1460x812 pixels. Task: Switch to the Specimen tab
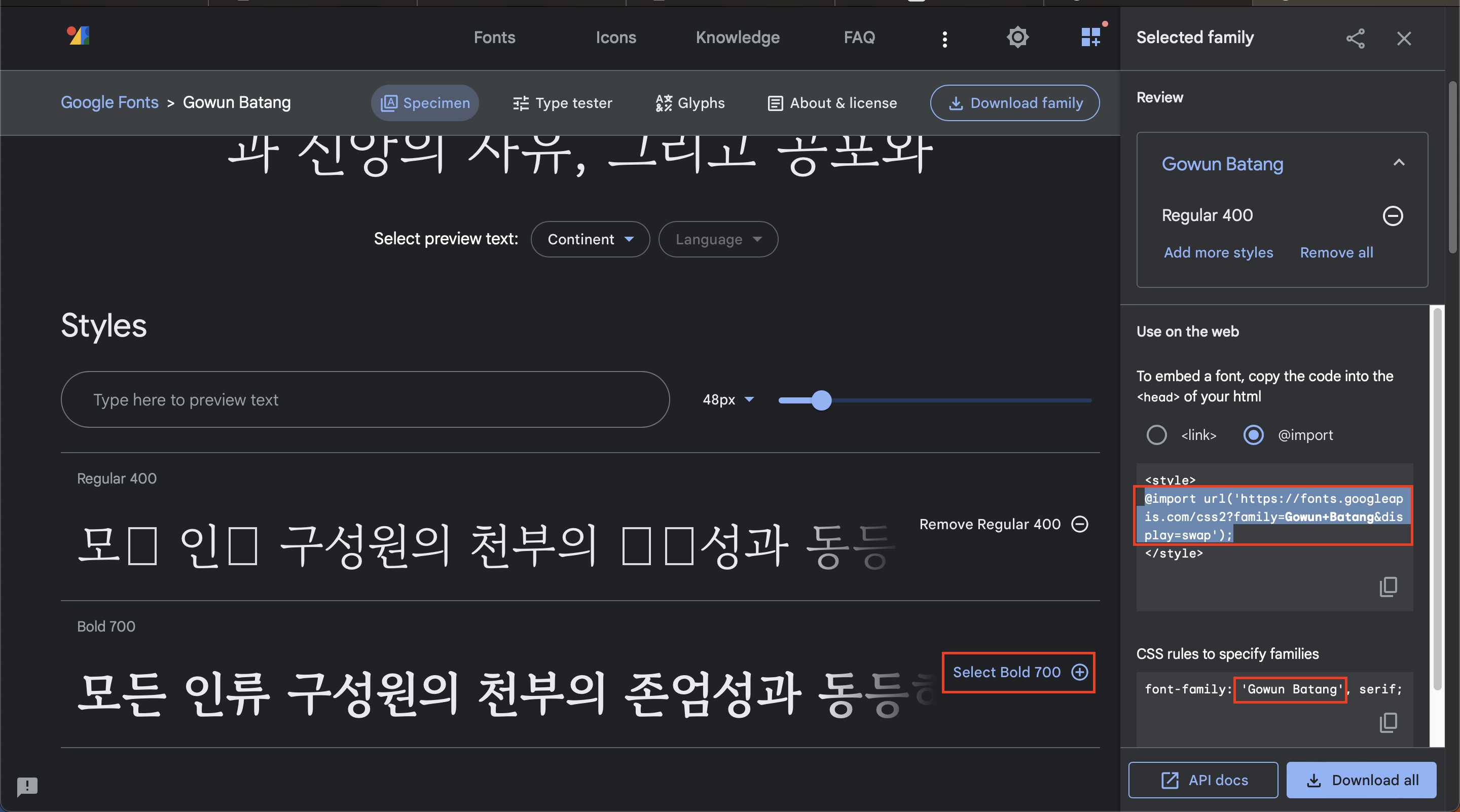click(425, 103)
